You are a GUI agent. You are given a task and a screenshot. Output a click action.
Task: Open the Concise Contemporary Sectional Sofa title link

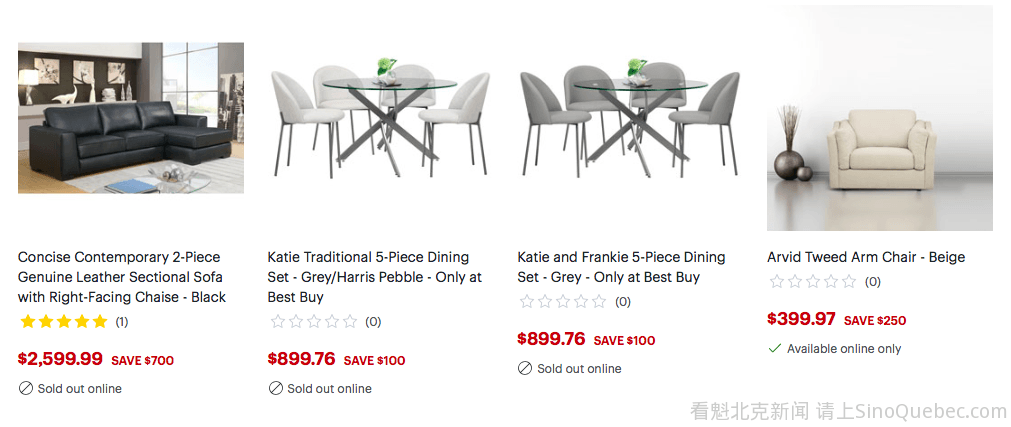coord(121,277)
